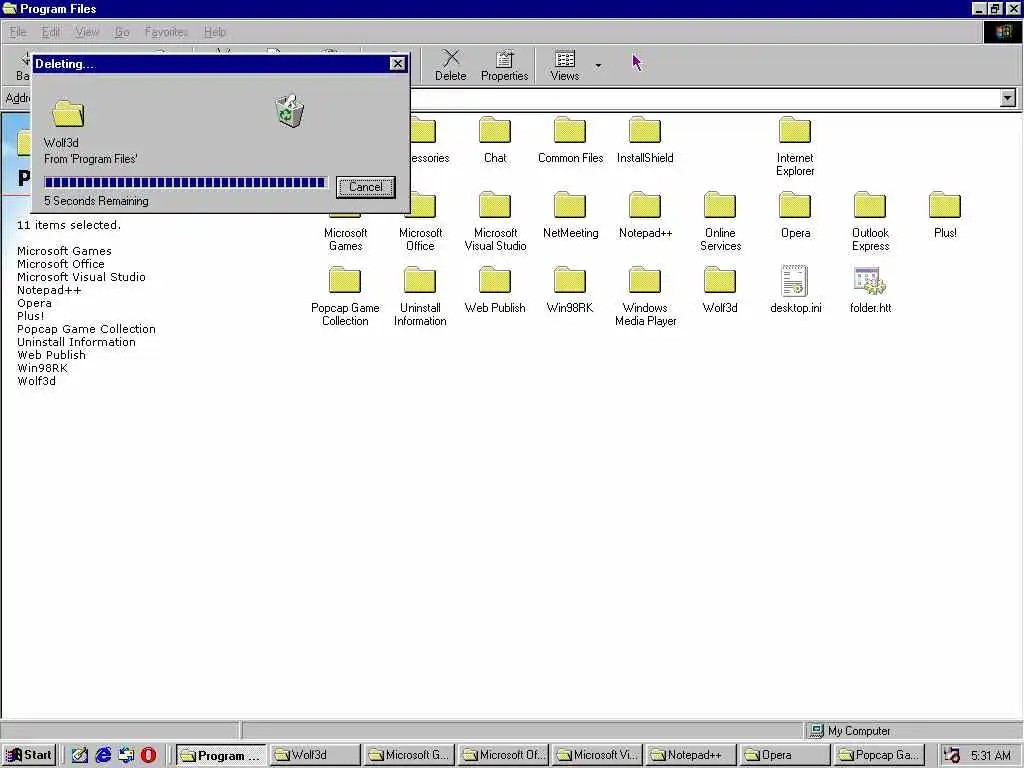Switch to Microsoft G... taskbar window
The image size is (1024, 768).
pos(409,755)
